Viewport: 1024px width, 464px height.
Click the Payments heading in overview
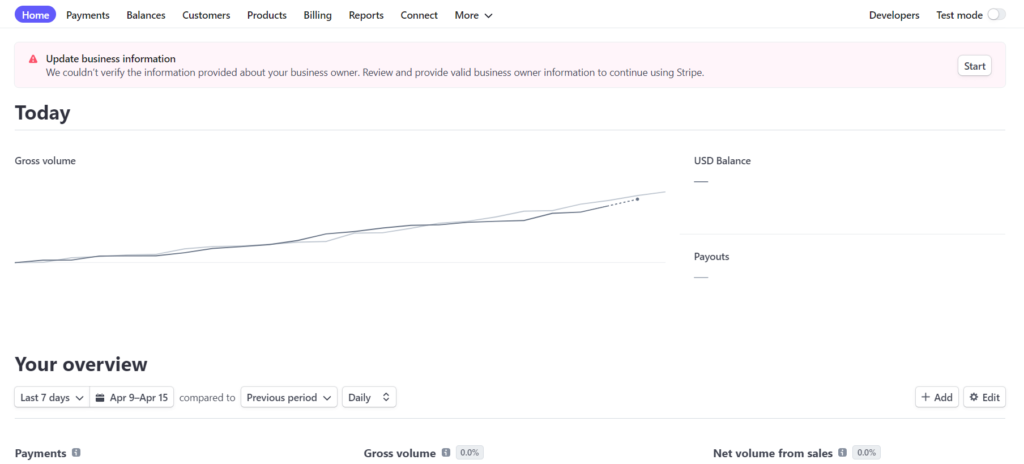(x=40, y=453)
